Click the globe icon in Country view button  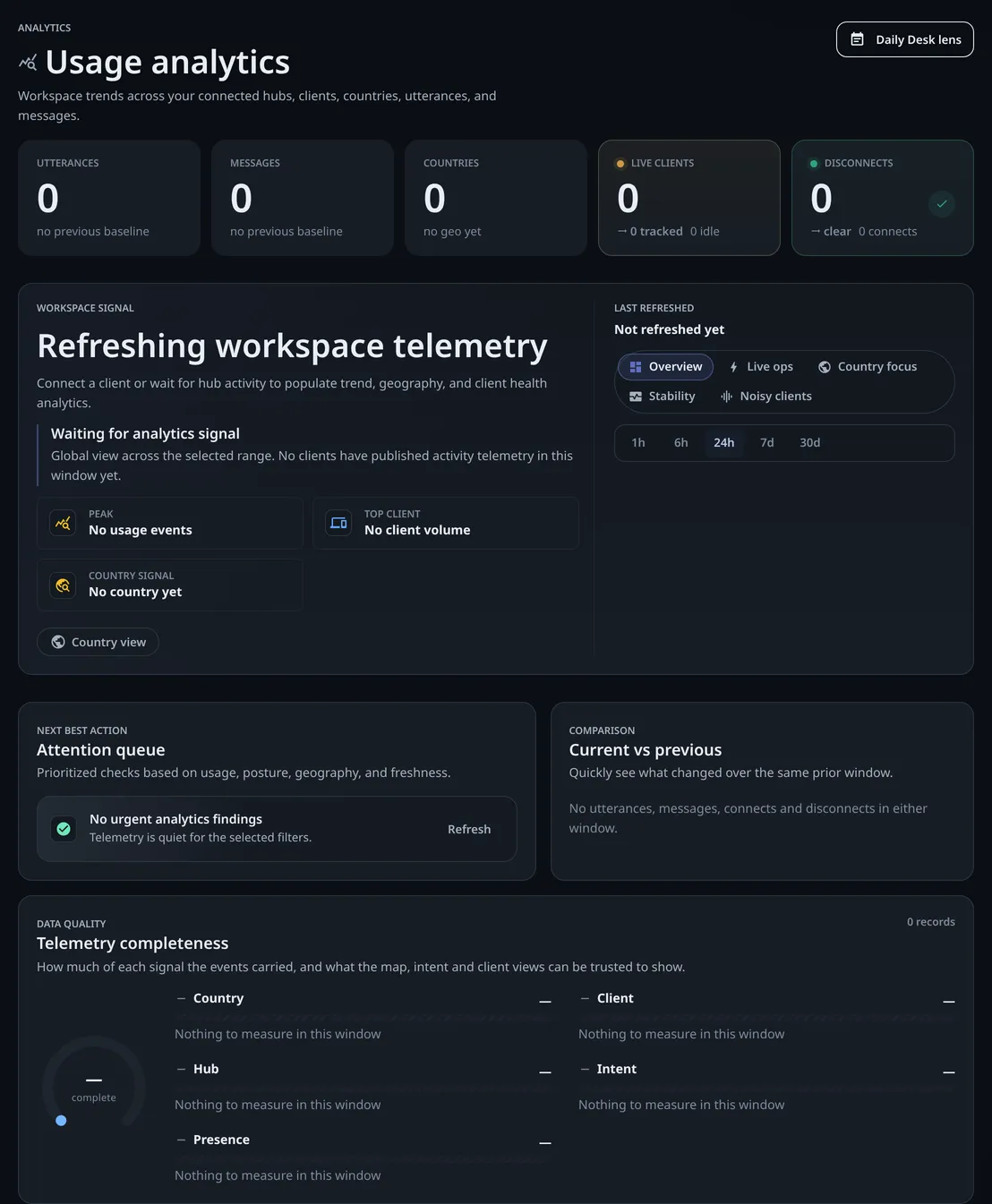tap(58, 642)
